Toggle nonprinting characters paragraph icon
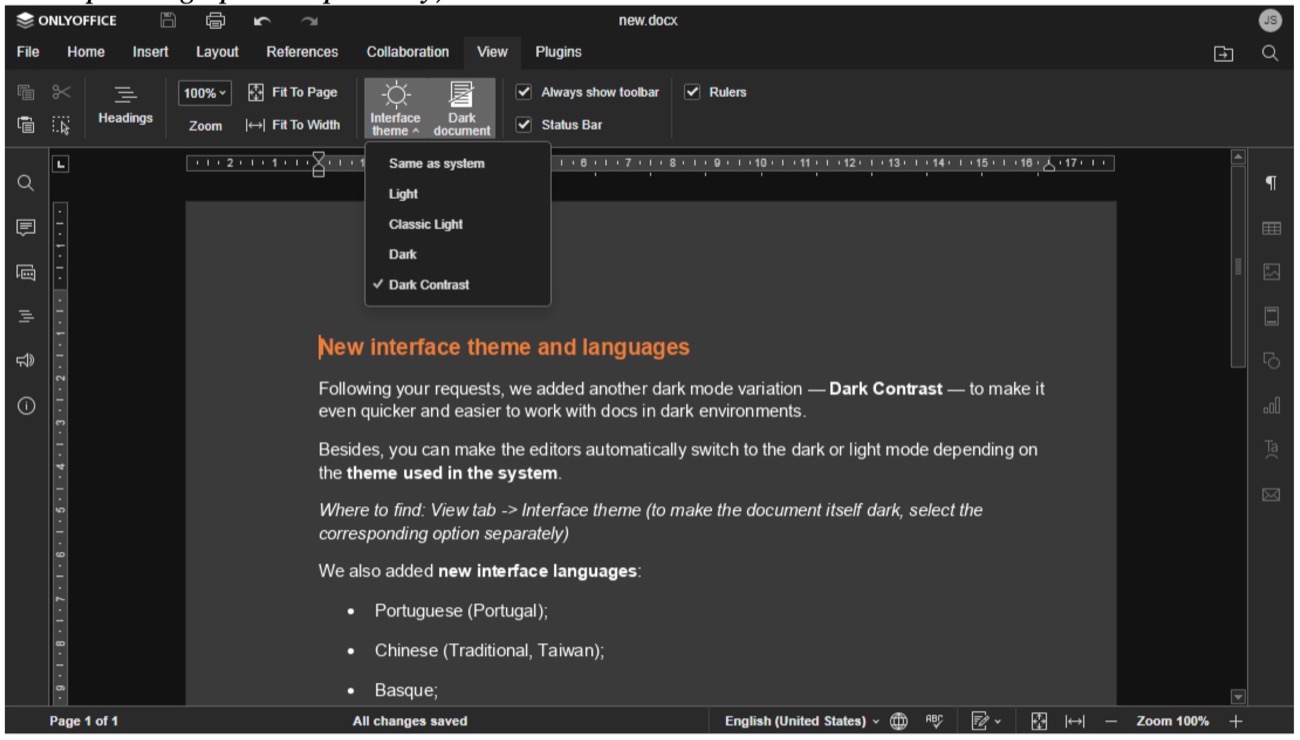The width and height of the screenshot is (1300, 740). [1272, 183]
